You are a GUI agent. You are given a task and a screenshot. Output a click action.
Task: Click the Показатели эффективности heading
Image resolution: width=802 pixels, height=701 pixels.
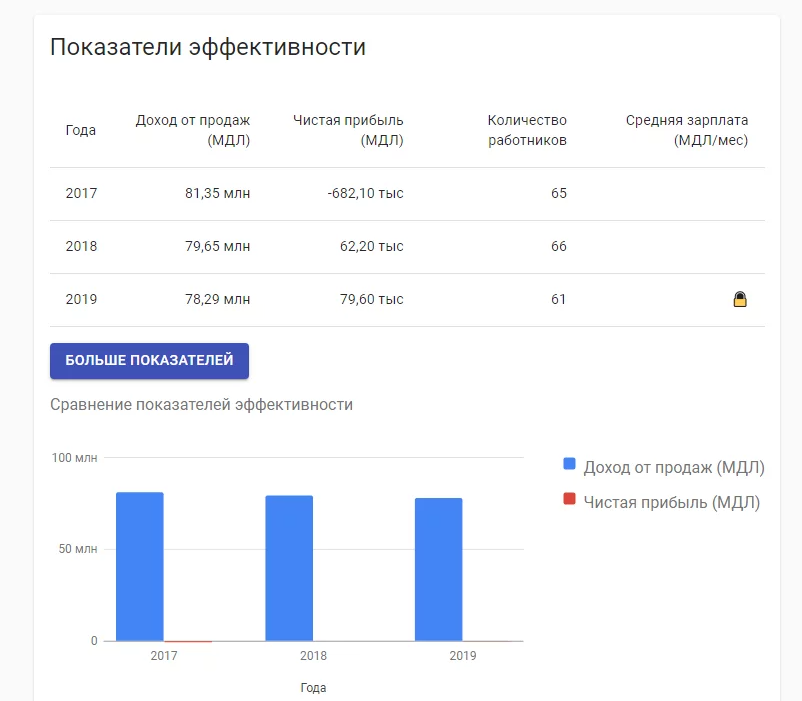point(208,47)
